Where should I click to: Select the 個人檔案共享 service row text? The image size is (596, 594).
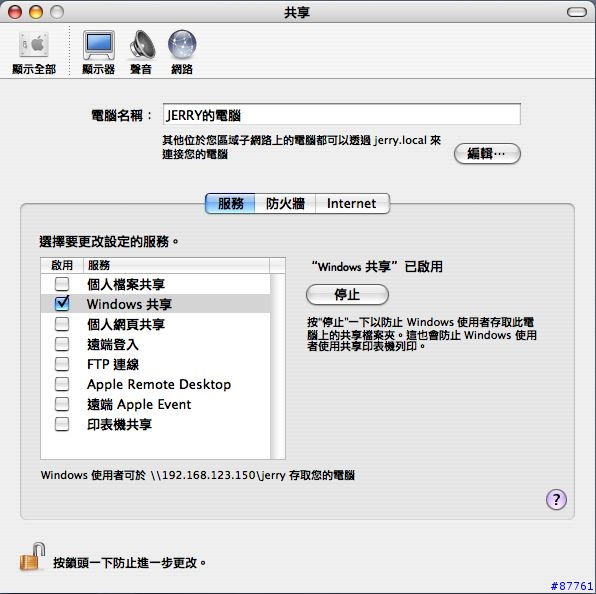(x=126, y=284)
